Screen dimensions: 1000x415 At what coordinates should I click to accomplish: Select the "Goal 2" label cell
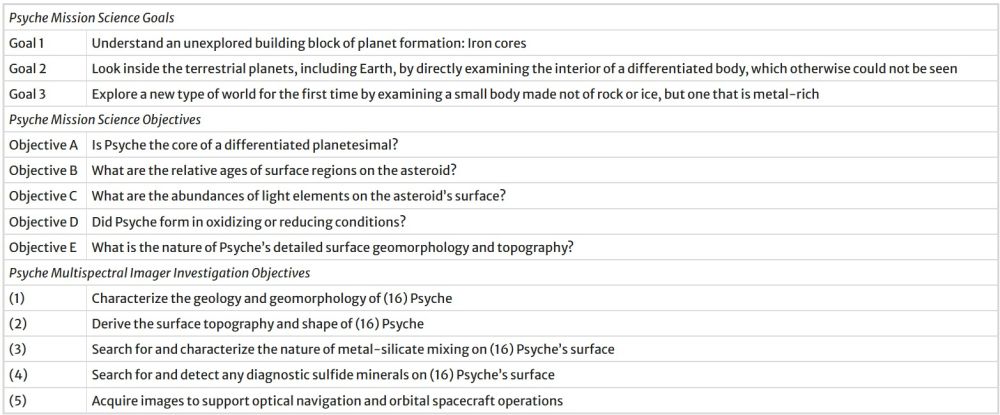(x=28, y=69)
